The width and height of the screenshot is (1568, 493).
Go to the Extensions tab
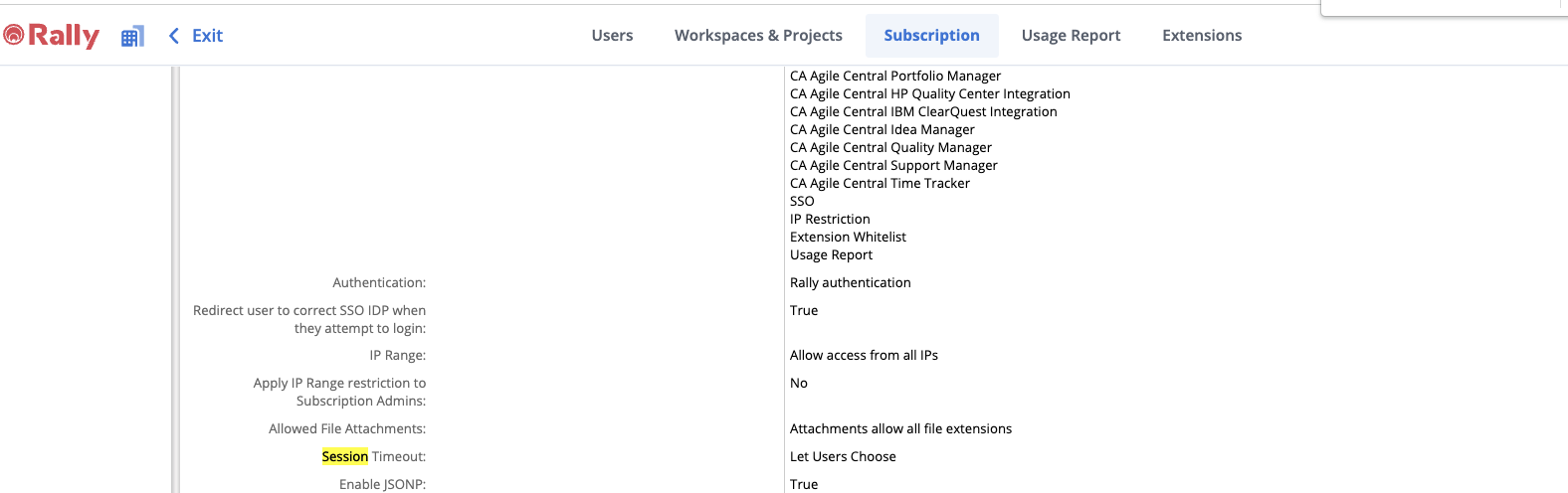(1202, 36)
